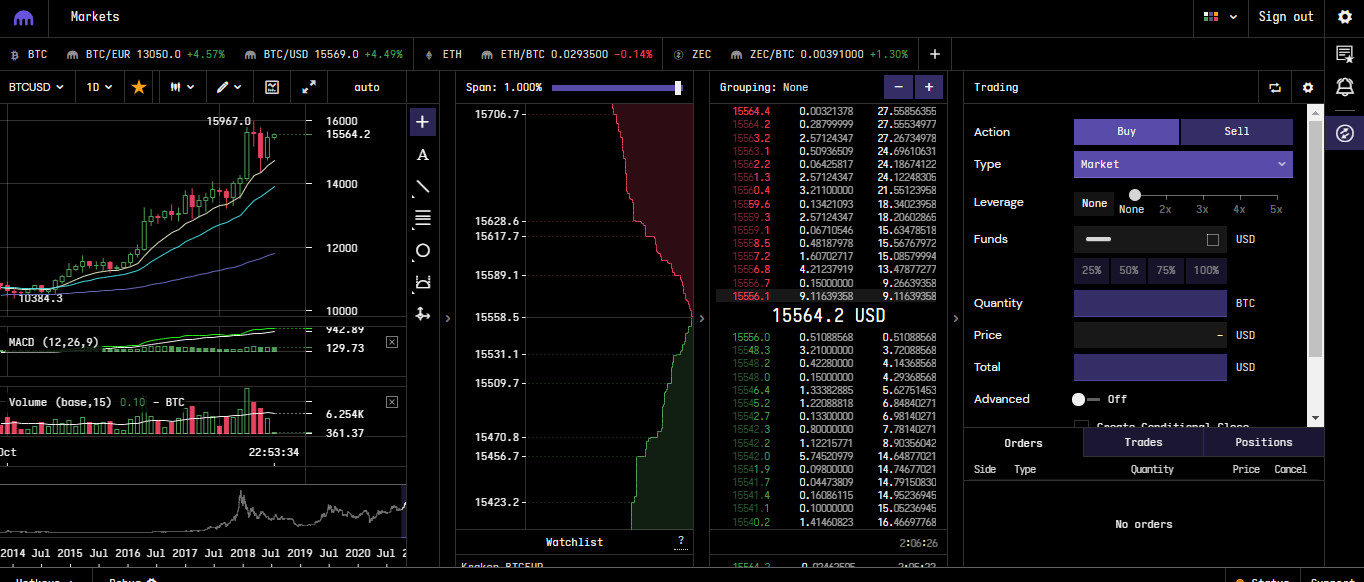Open the alerts bell sidebar icon

pos(1345,89)
